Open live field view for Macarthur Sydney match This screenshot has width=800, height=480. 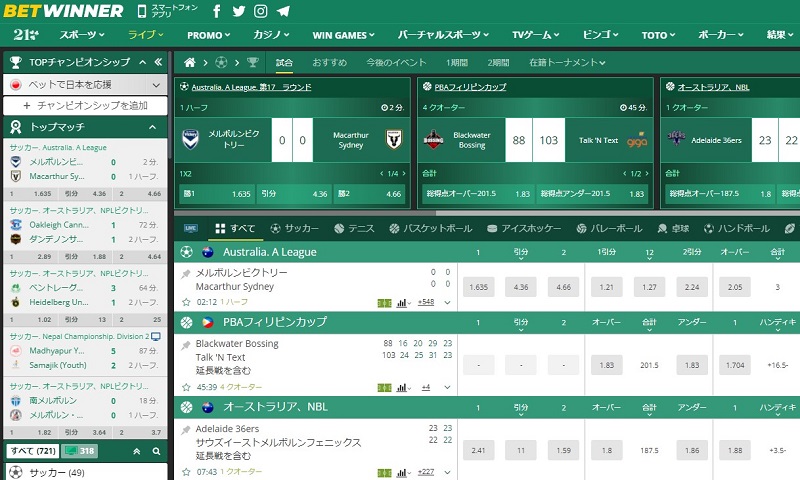coord(384,303)
